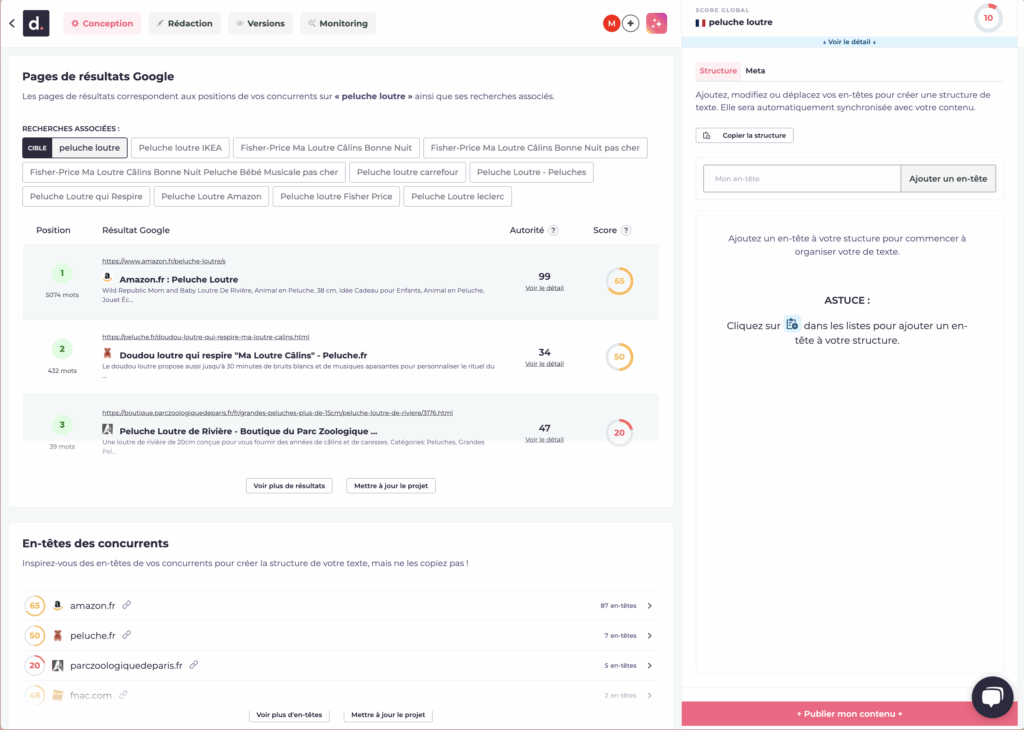The height and width of the screenshot is (730, 1024).
Task: Click the Autorité help question mark
Action: pos(553,230)
